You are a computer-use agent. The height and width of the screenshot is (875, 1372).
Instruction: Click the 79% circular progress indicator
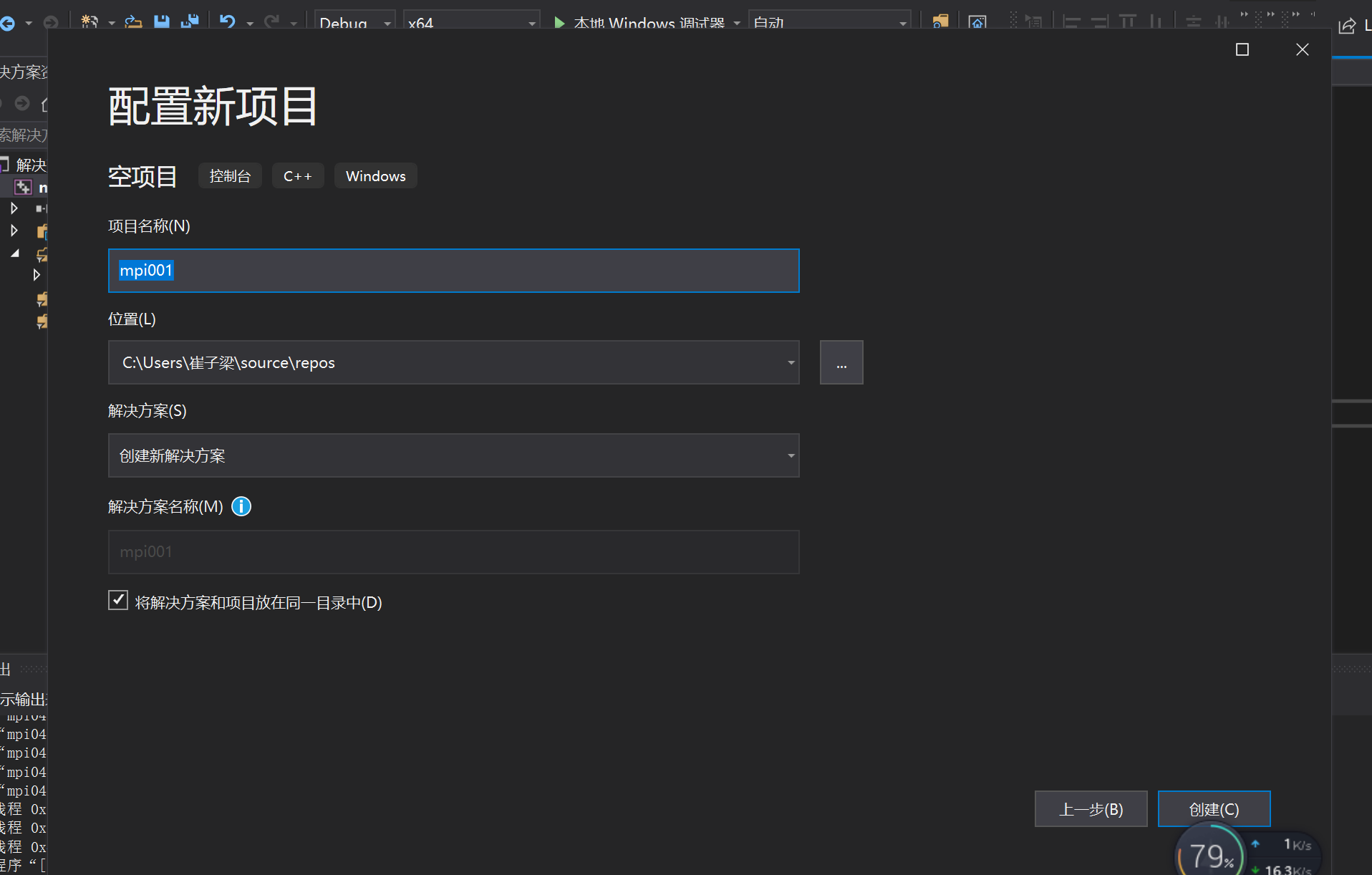[x=1210, y=854]
